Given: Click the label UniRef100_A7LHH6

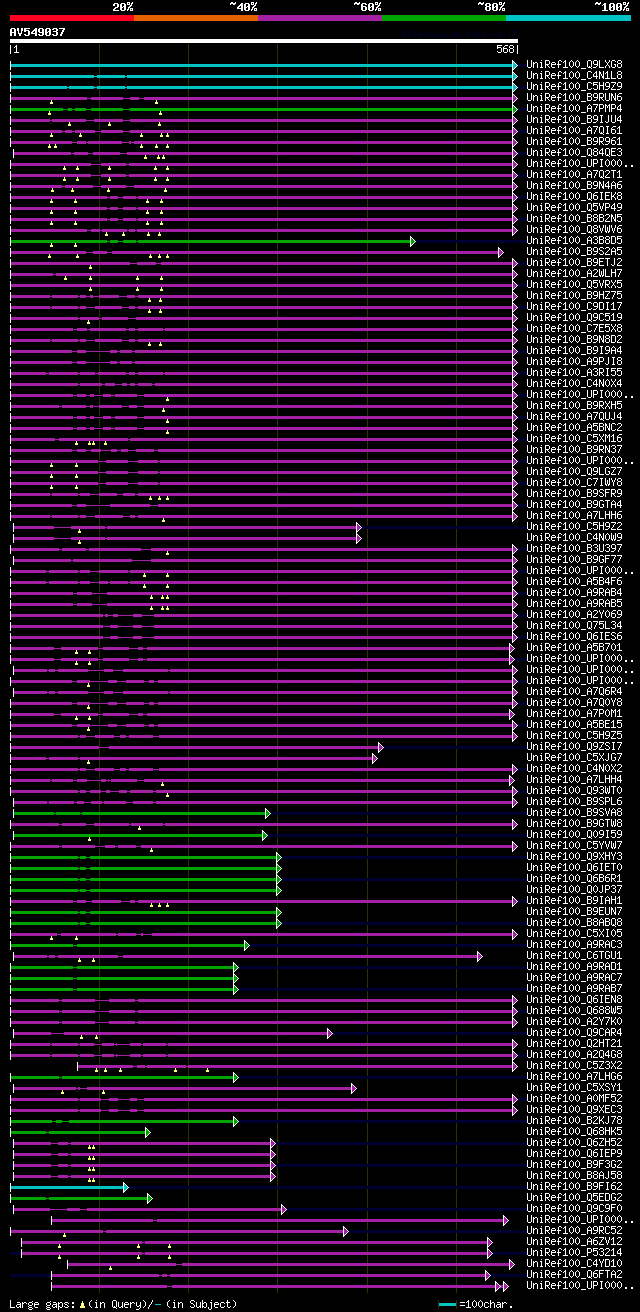Looking at the screenshot, I should [x=574, y=515].
